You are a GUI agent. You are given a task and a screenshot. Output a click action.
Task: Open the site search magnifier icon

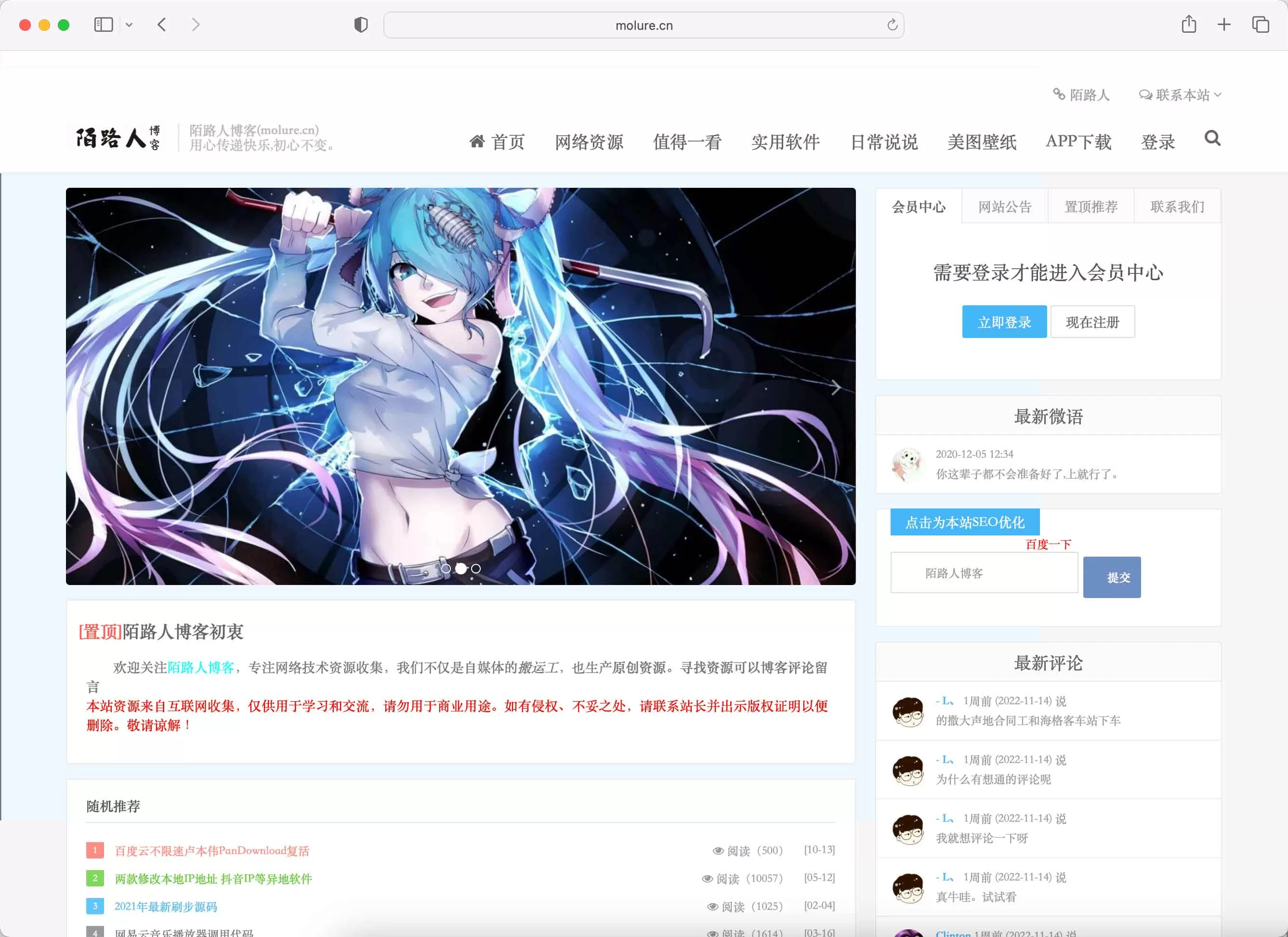coord(1212,138)
